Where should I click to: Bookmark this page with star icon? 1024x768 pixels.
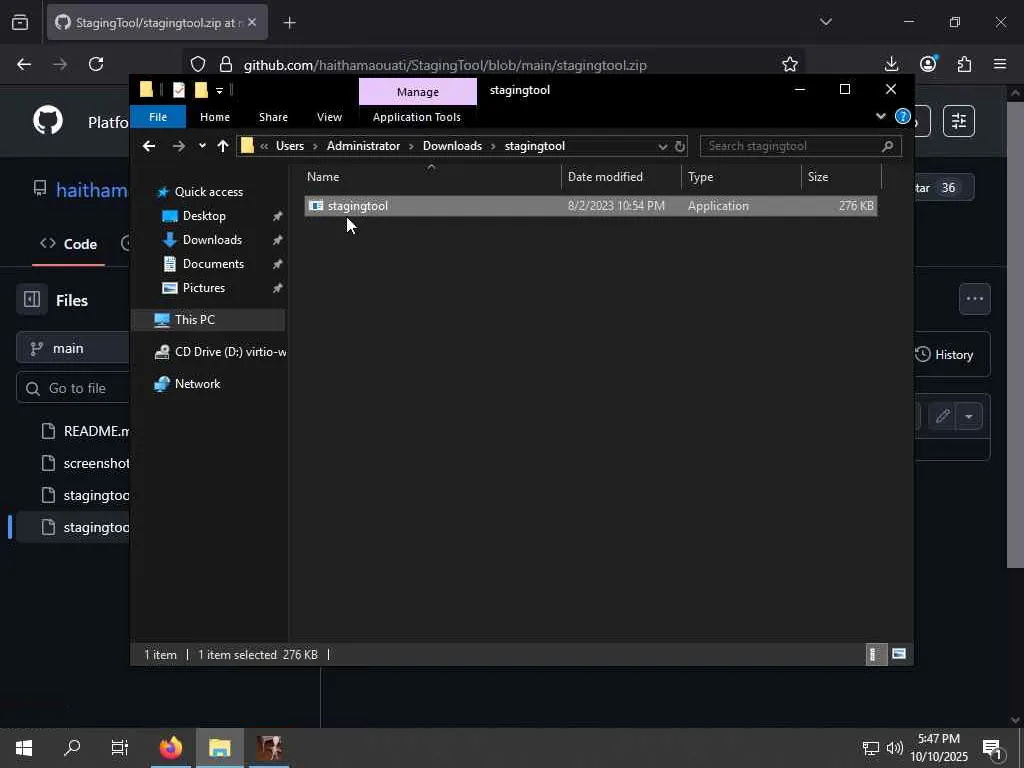tap(790, 64)
